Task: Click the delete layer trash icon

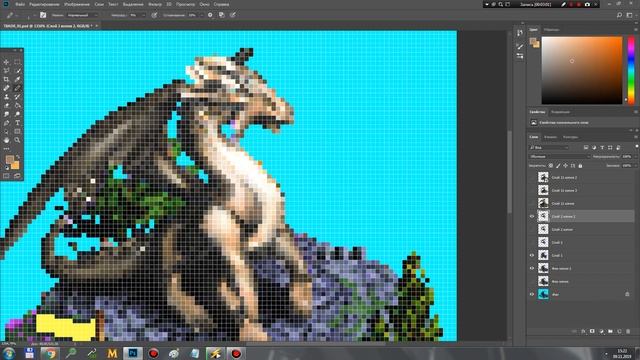Action: tap(628, 331)
